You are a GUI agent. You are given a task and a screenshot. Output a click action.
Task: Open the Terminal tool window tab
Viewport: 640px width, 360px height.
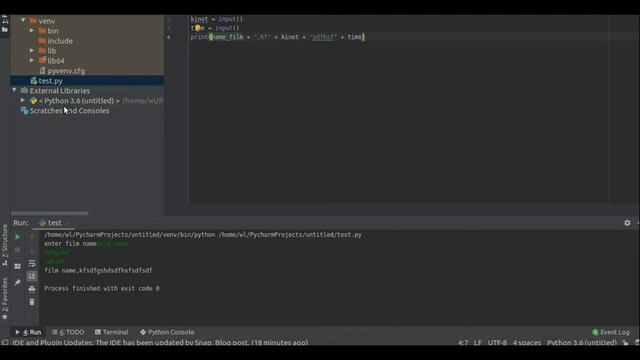[x=111, y=332]
